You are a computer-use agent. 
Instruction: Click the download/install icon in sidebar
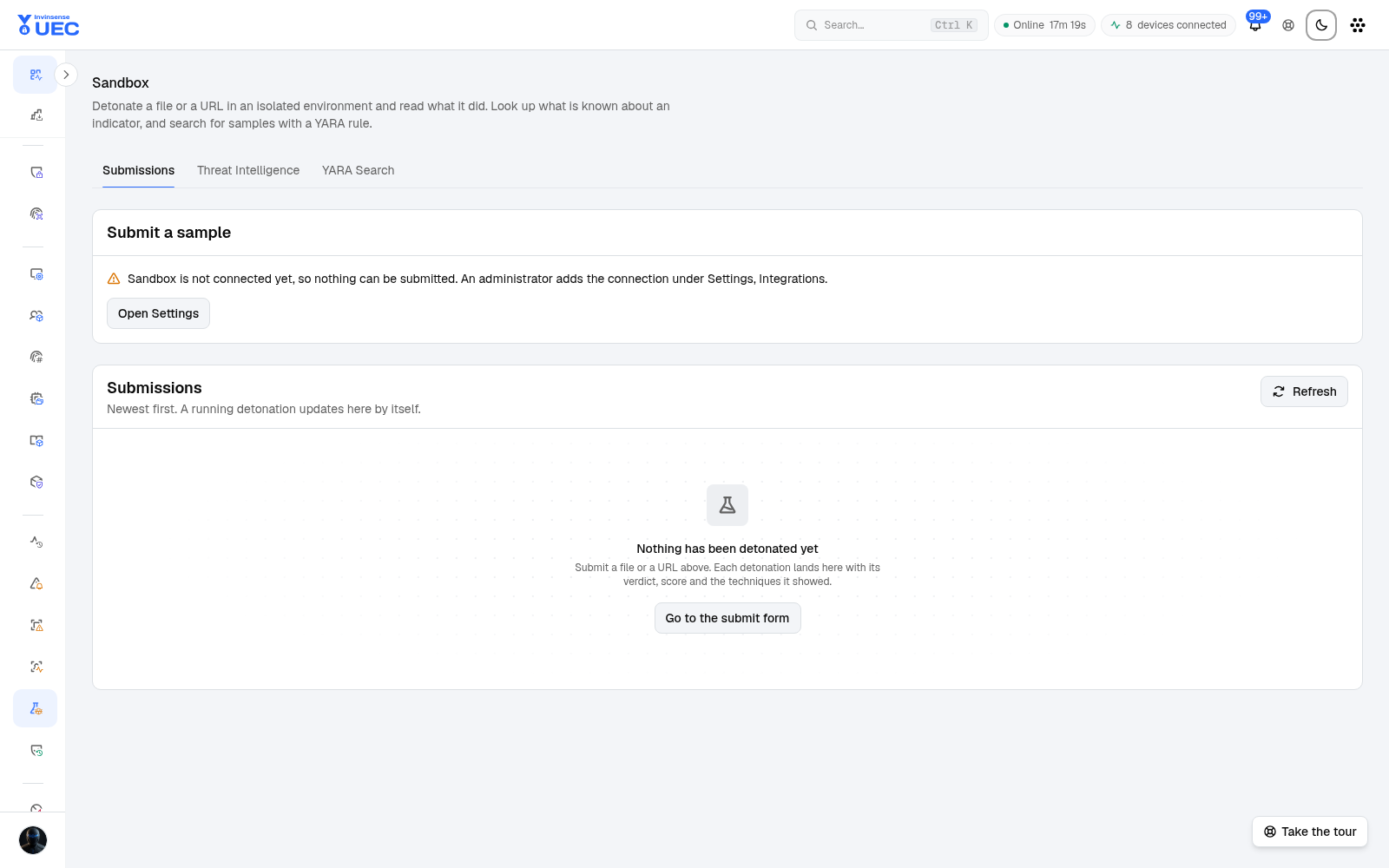36,115
